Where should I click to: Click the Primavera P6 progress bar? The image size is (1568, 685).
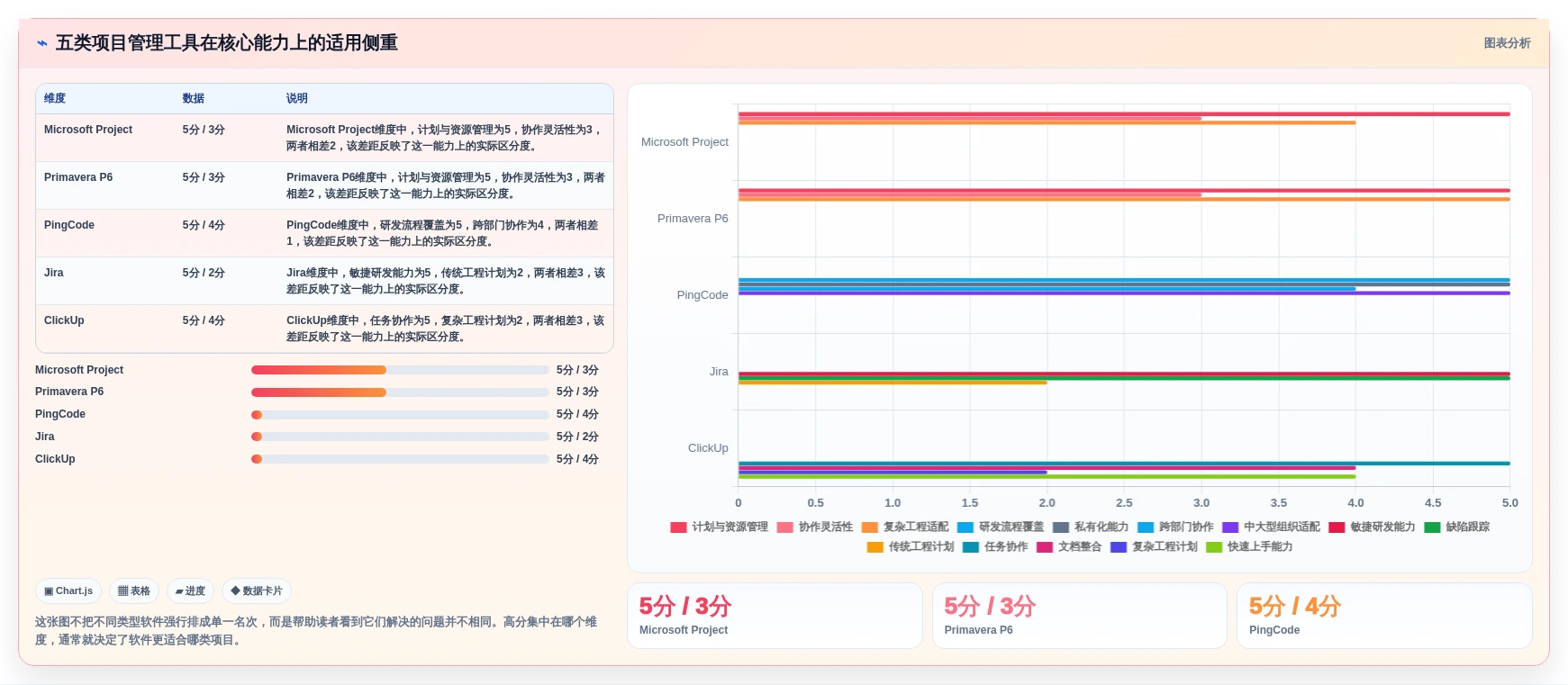pos(400,392)
